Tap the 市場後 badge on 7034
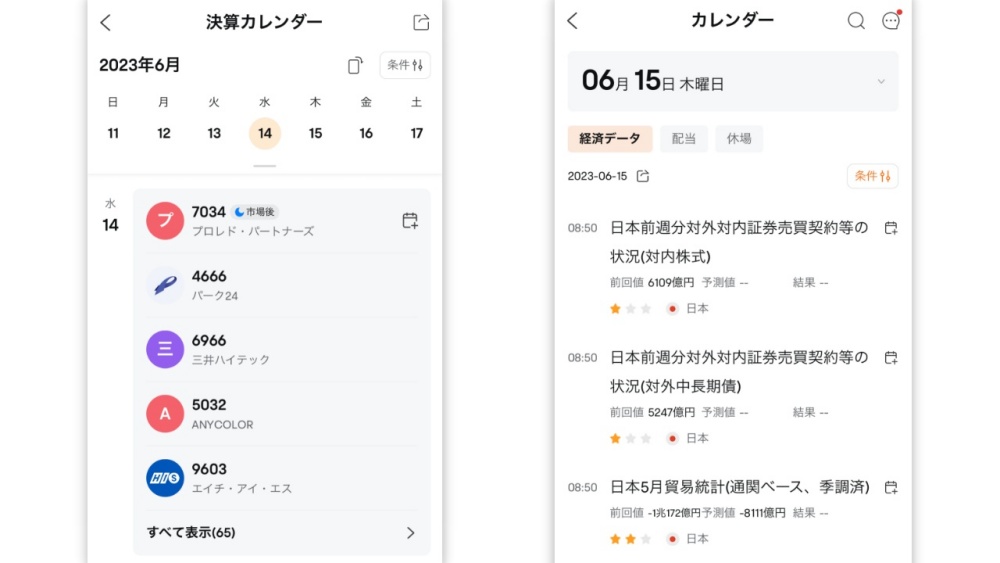 (x=254, y=212)
